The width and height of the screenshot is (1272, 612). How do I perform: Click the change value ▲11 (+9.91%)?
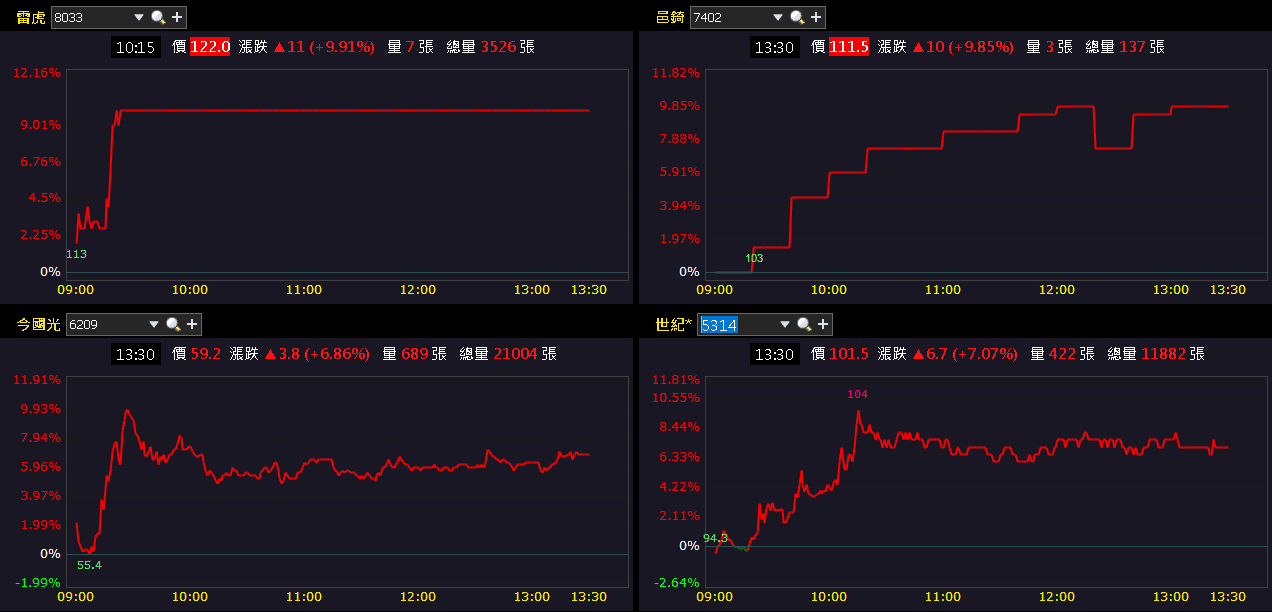point(323,46)
